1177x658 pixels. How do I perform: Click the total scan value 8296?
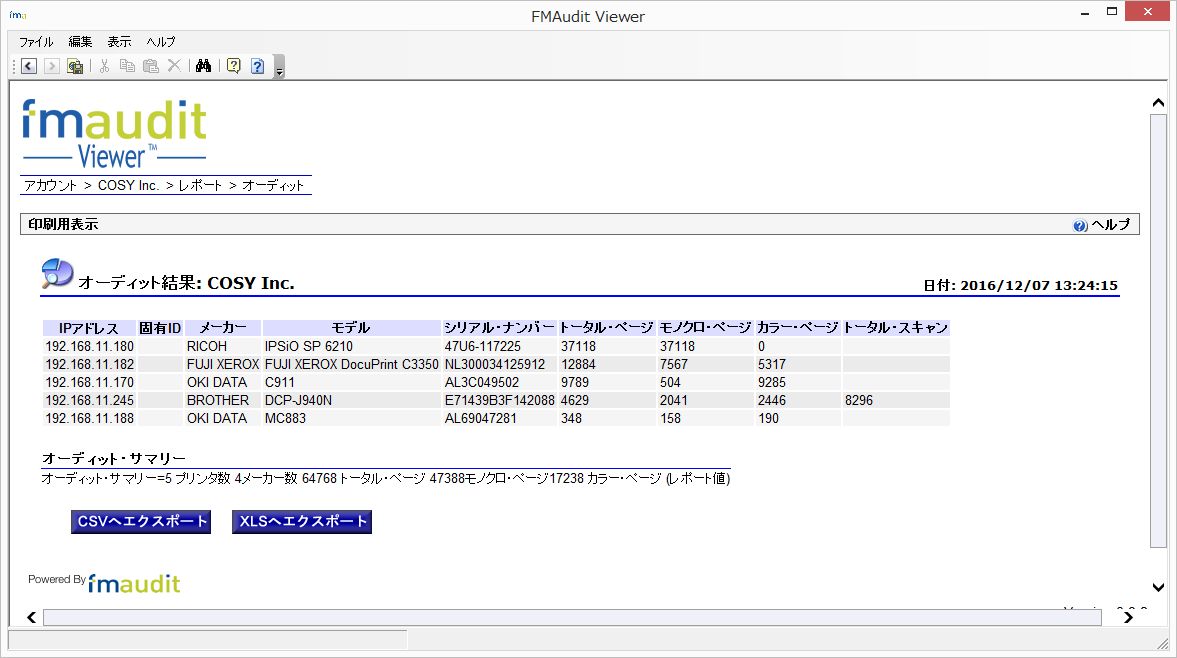coord(859,401)
